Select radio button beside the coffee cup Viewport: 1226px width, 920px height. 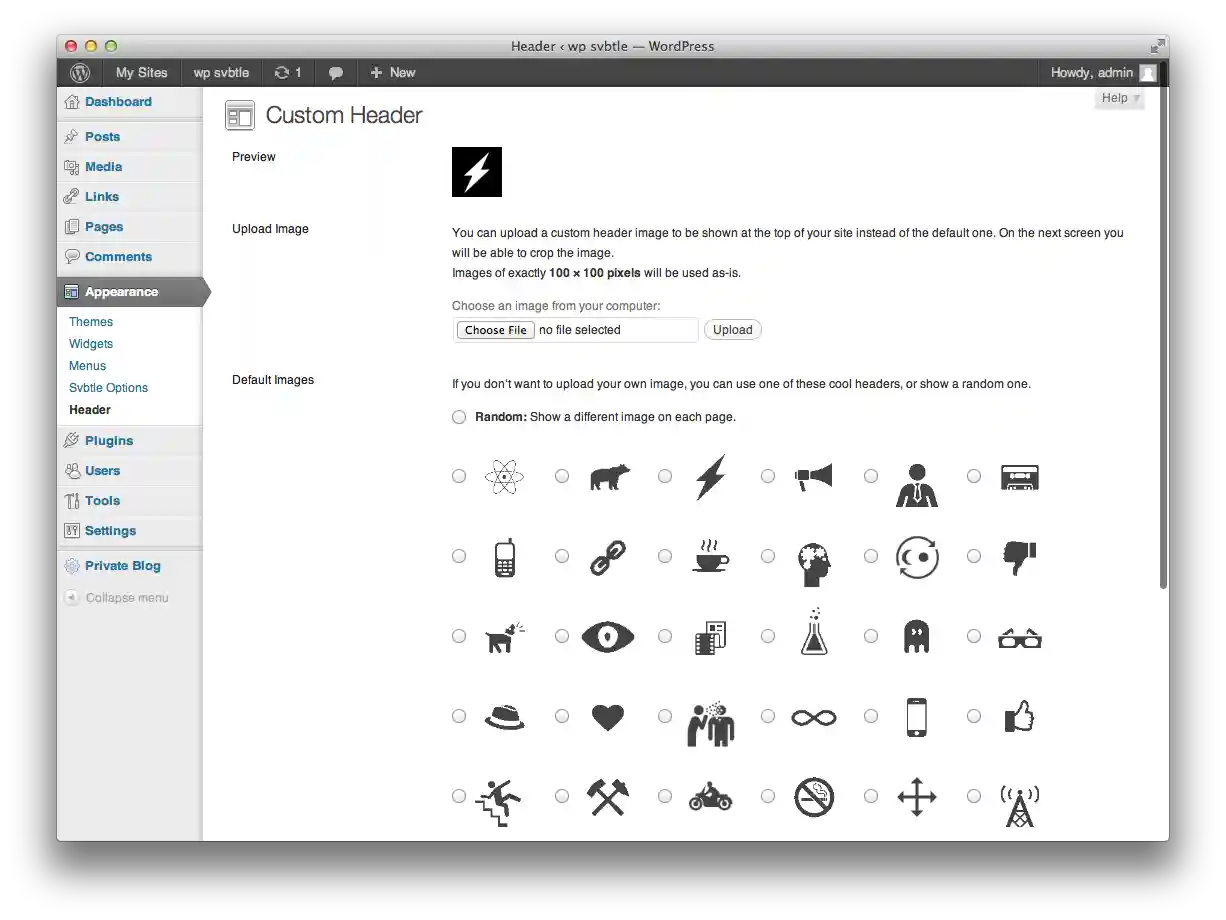coord(665,556)
